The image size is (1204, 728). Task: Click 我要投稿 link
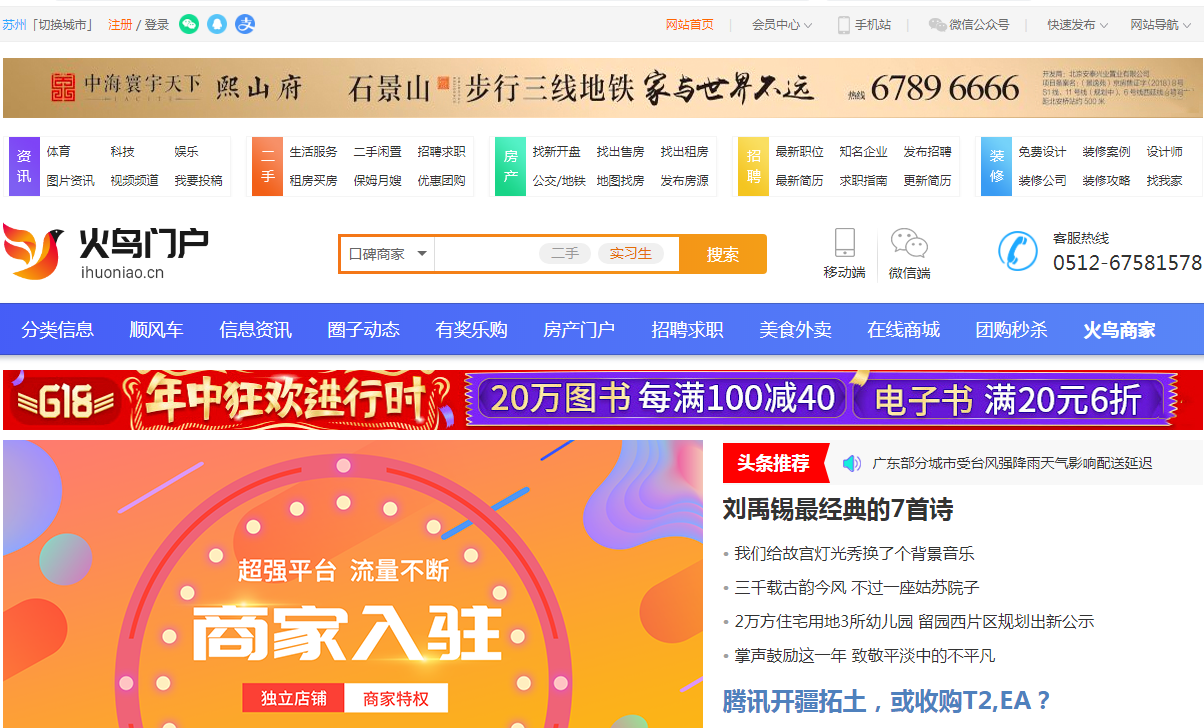(x=198, y=181)
